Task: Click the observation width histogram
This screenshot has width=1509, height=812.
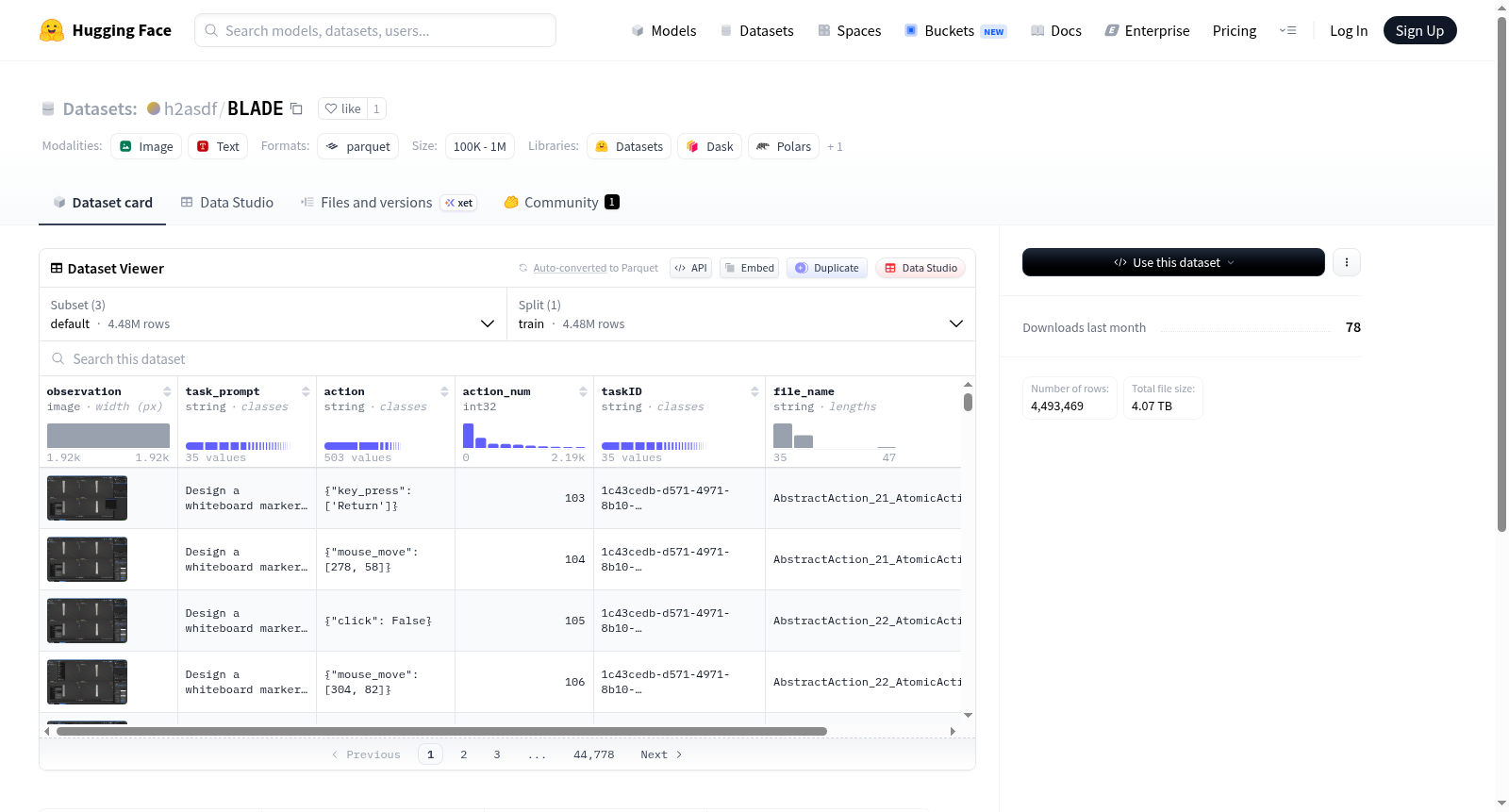Action: pyautogui.click(x=108, y=436)
